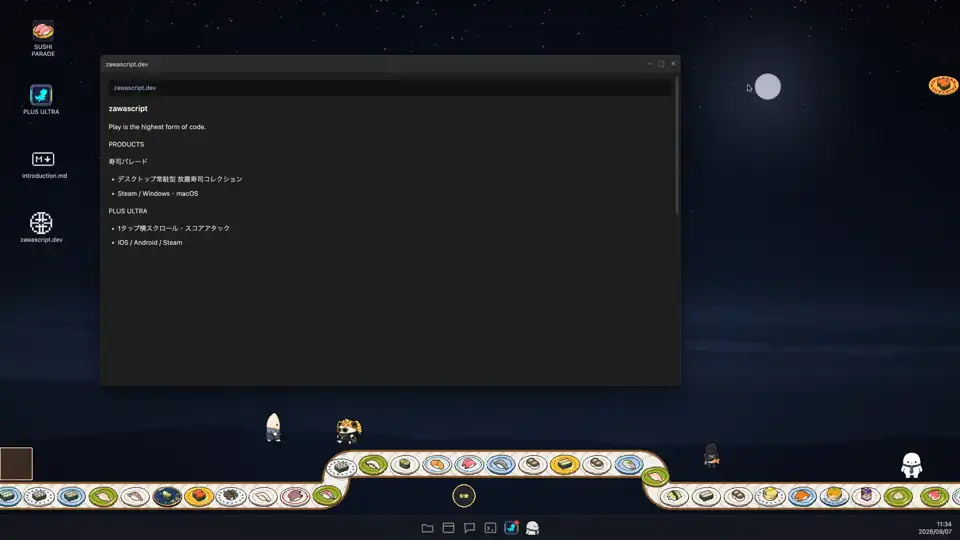This screenshot has width=960, height=540.
Task: Click the PRODUCTS section label
Action: (126, 144)
